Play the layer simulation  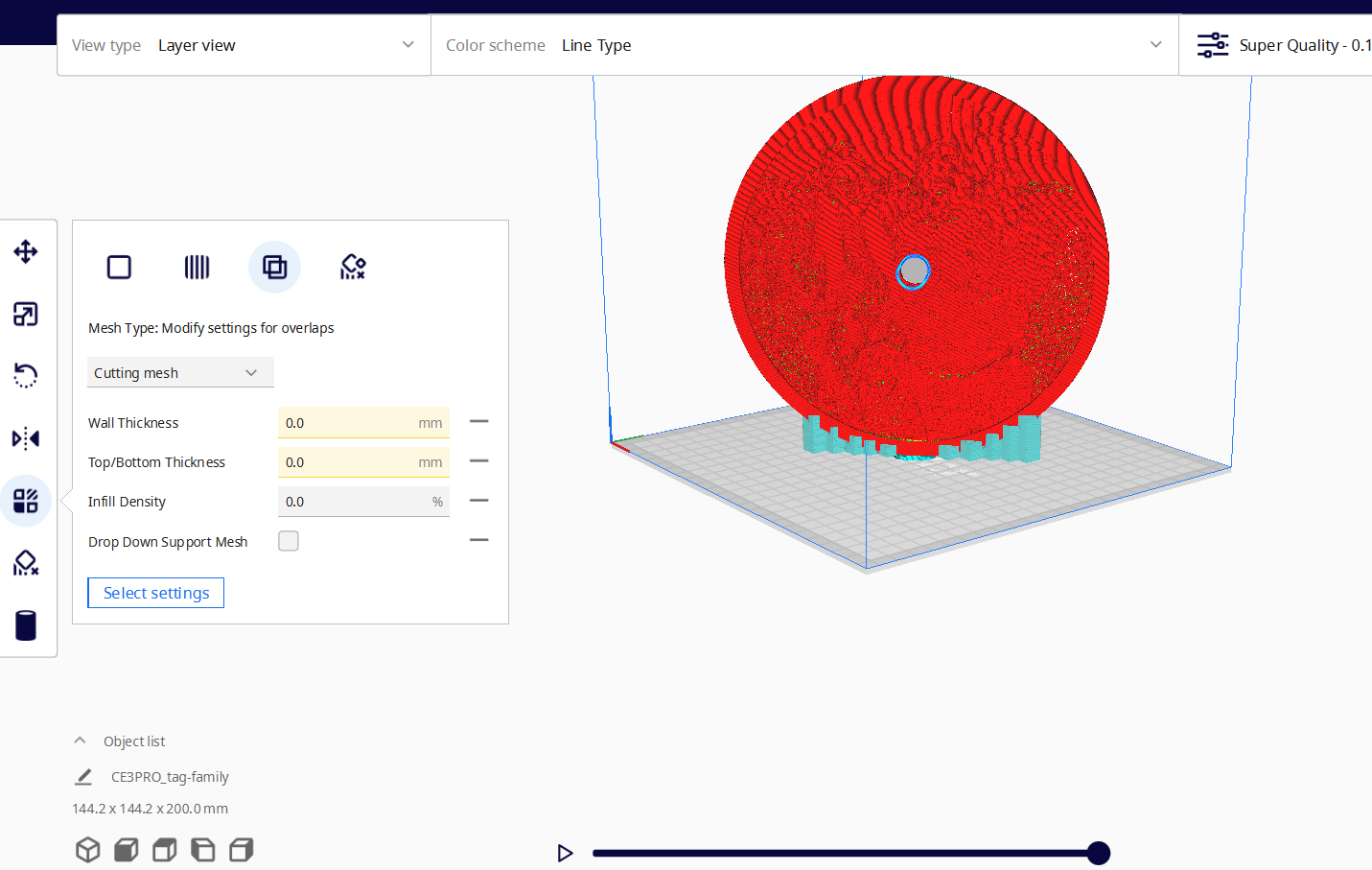[x=565, y=853]
